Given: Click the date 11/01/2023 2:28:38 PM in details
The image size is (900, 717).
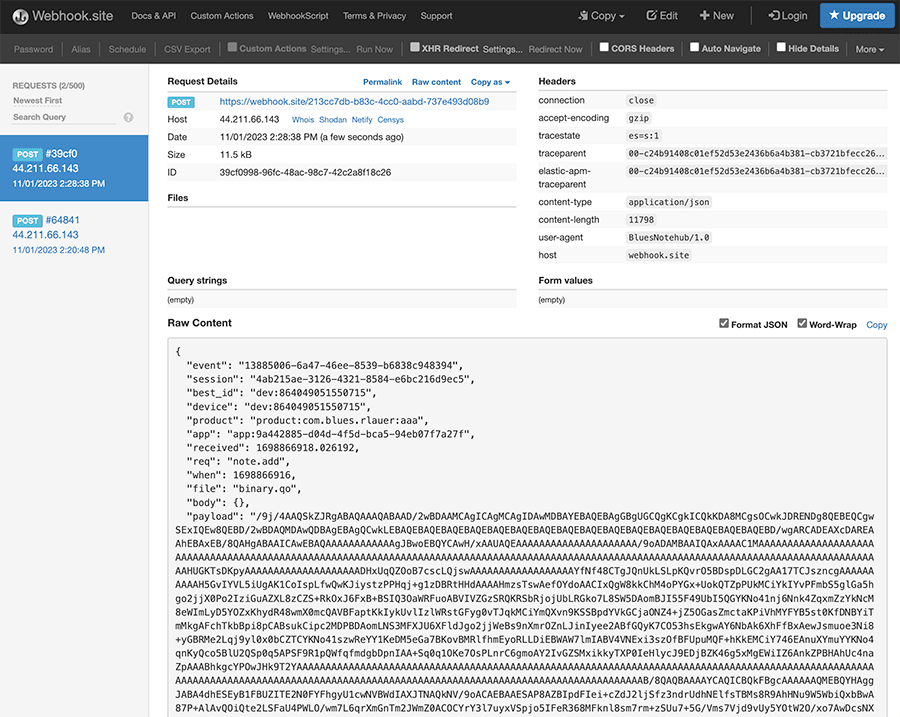Looking at the screenshot, I should pos(312,137).
